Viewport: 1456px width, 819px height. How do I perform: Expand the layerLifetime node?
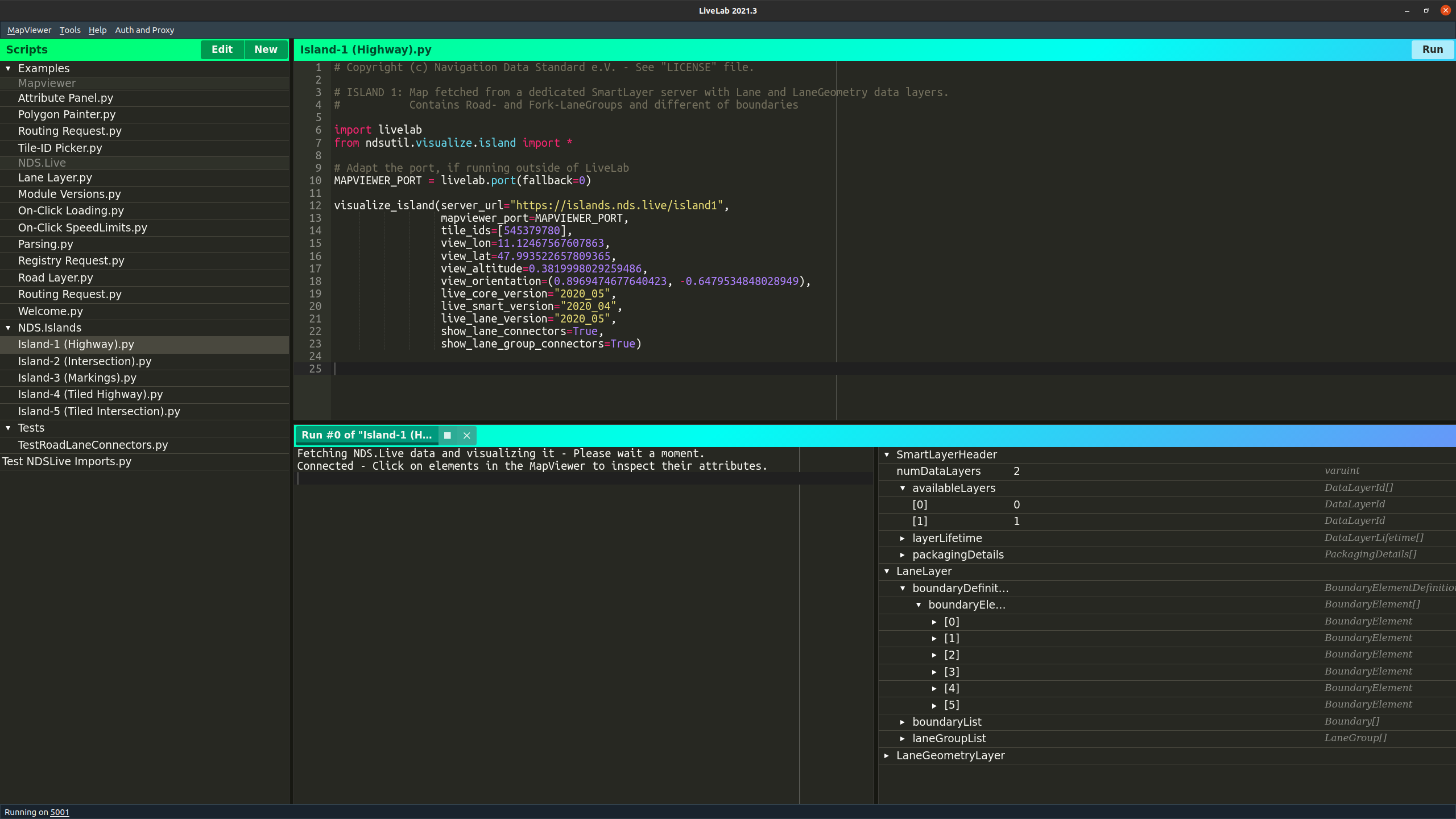(903, 538)
